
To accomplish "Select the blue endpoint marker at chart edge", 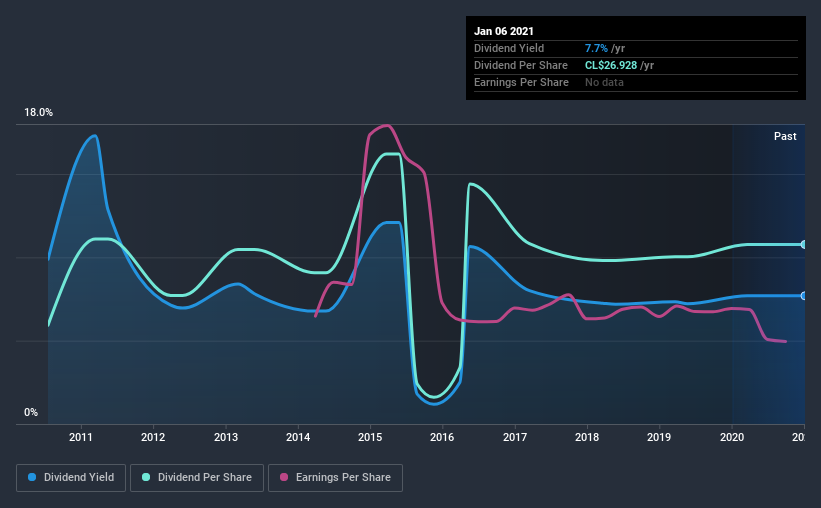I will pyautogui.click(x=803, y=296).
